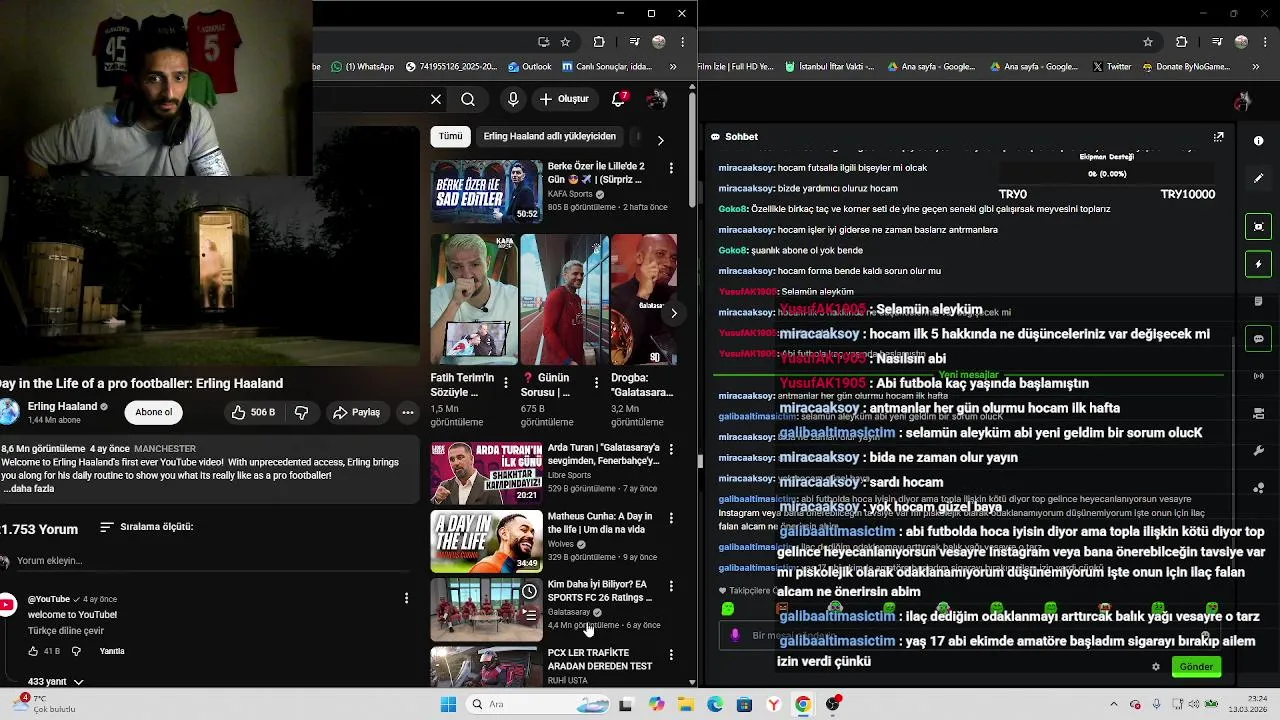Show more bookmarks in left browser
Image resolution: width=1280 pixels, height=720 pixels.
click(673, 67)
